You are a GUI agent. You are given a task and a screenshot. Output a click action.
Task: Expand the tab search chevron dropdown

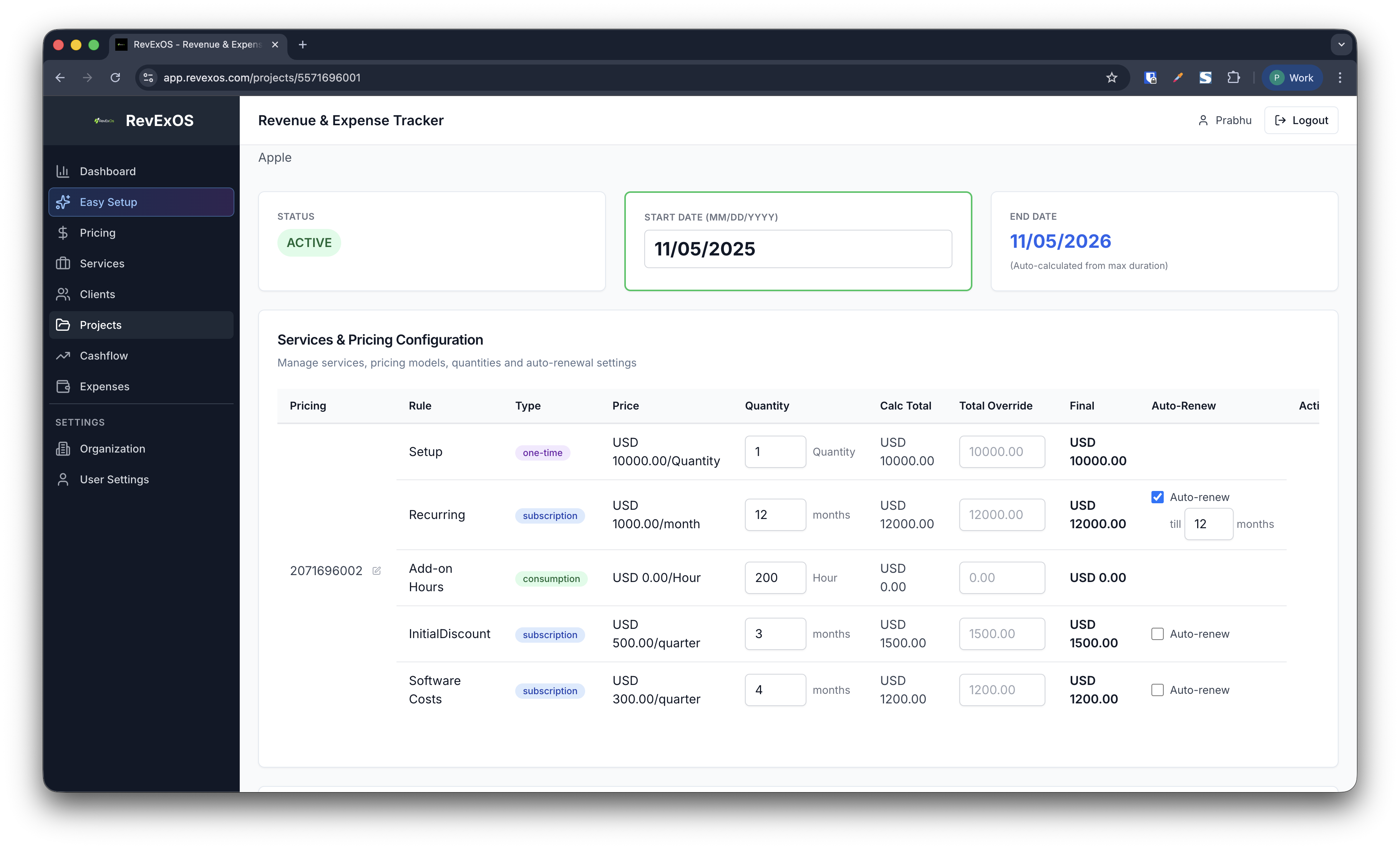(x=1341, y=44)
